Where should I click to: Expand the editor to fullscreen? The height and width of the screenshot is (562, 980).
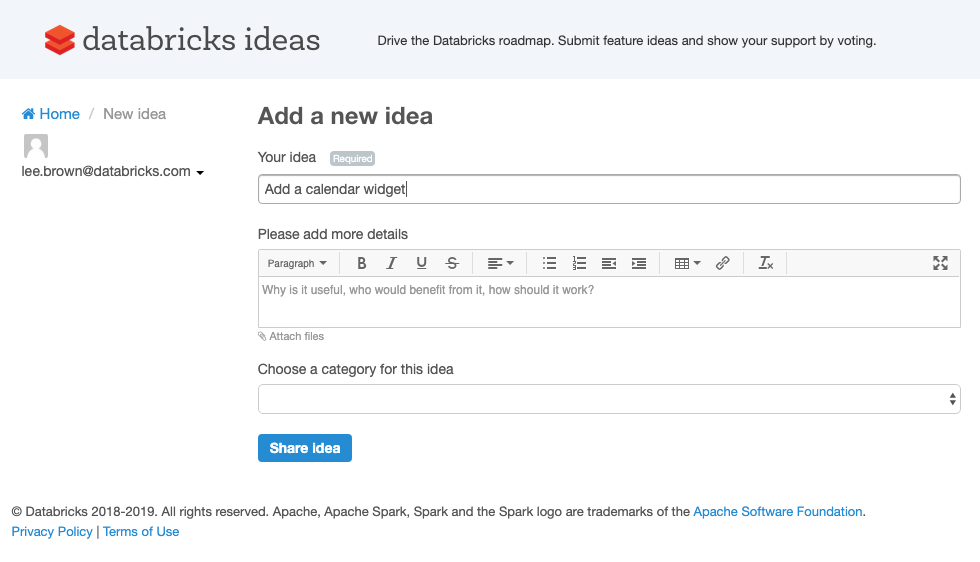940,263
